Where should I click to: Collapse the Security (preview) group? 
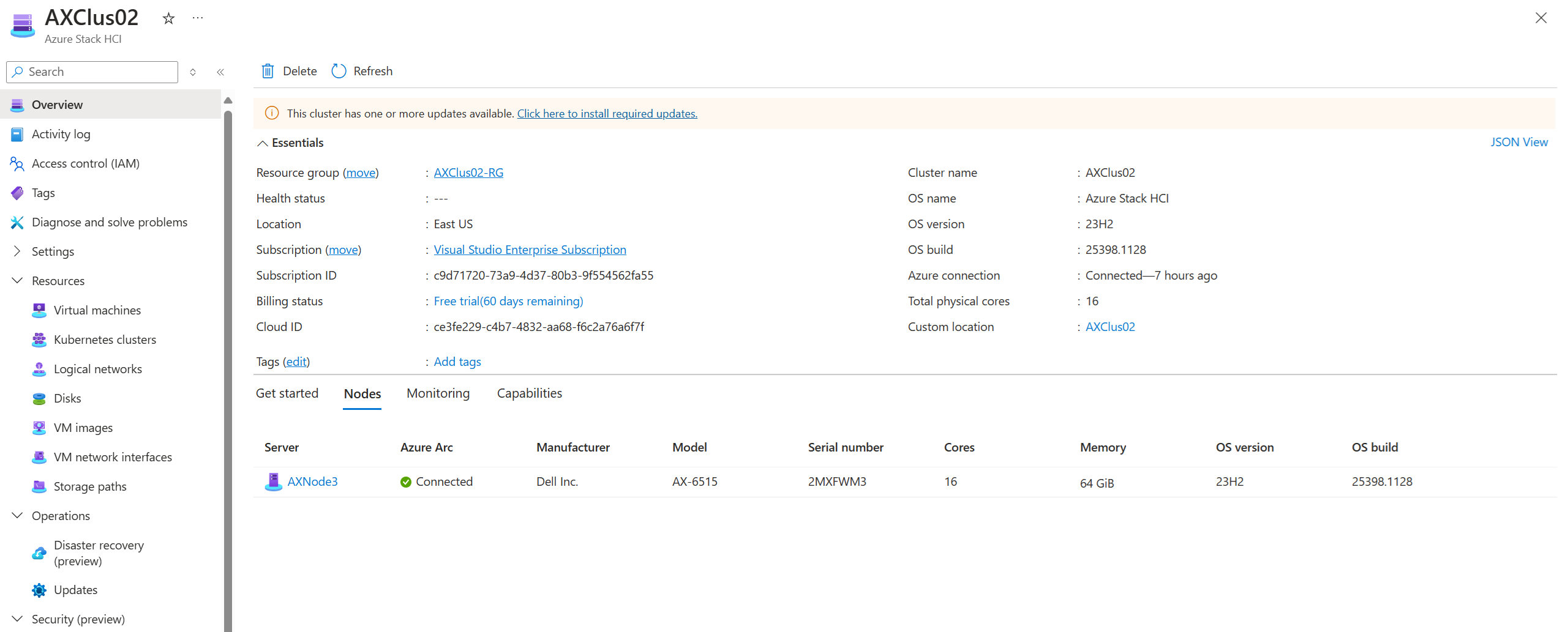click(17, 619)
